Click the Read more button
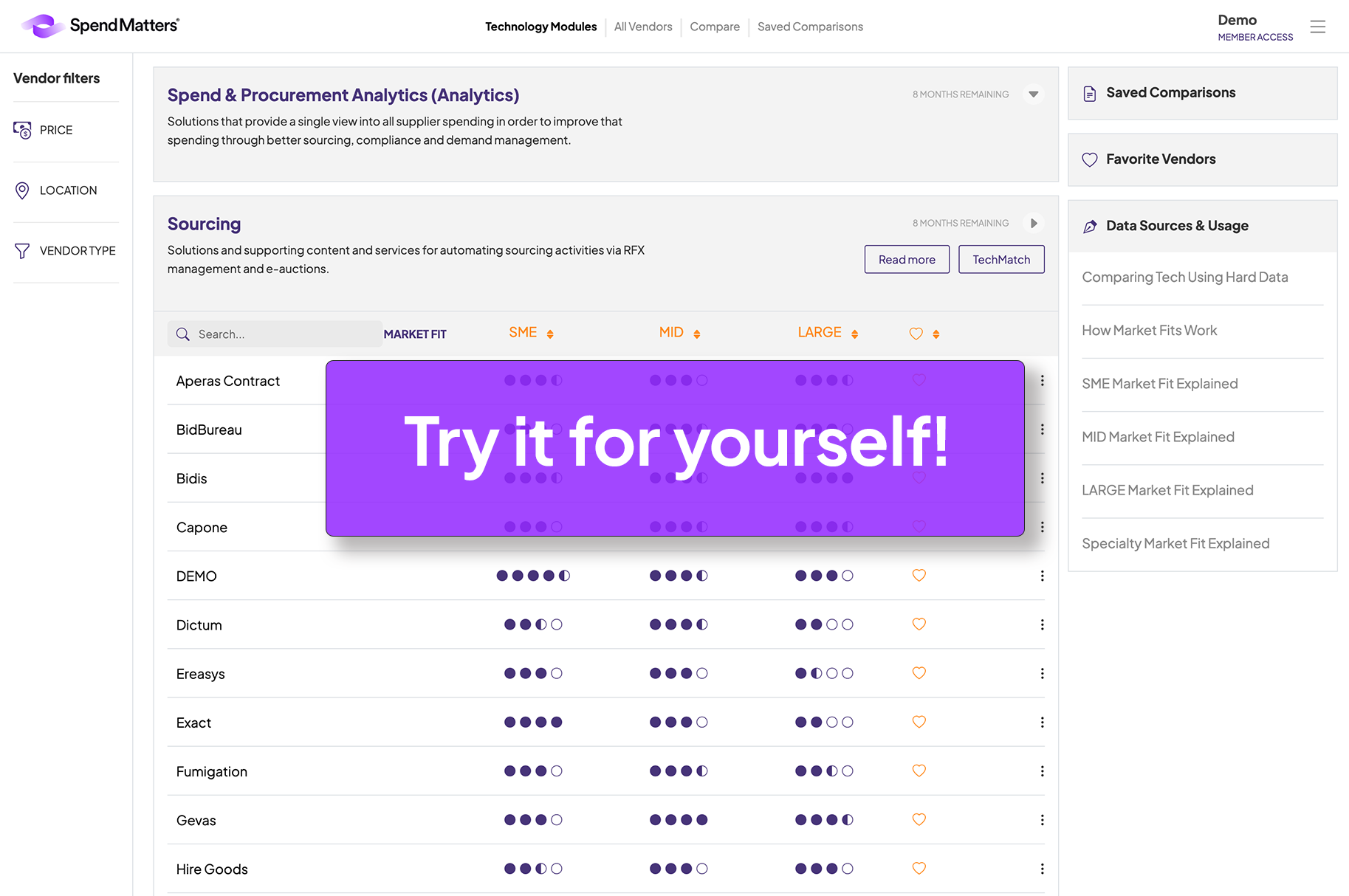Screen dimensions: 1349x896 pyautogui.click(x=907, y=260)
